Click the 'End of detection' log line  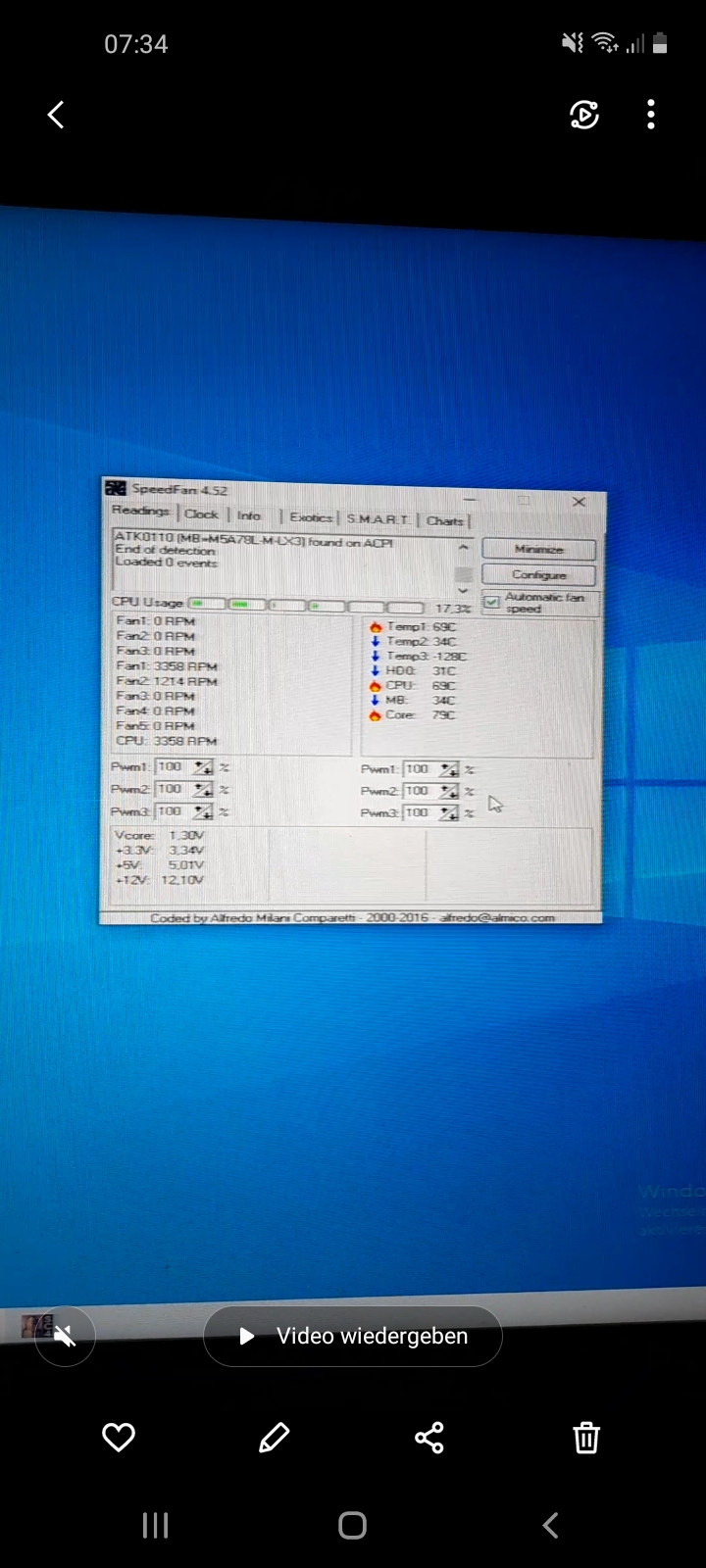coord(165,550)
